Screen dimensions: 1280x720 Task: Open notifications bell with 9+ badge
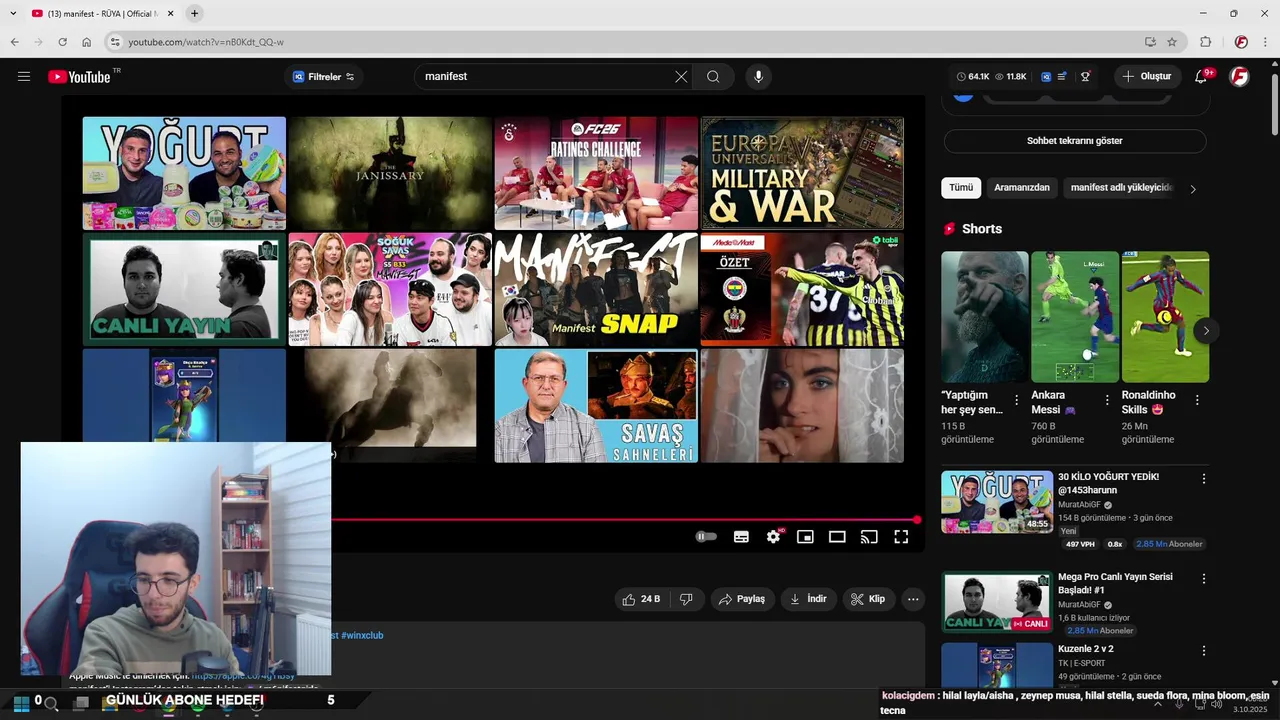pos(1202,77)
